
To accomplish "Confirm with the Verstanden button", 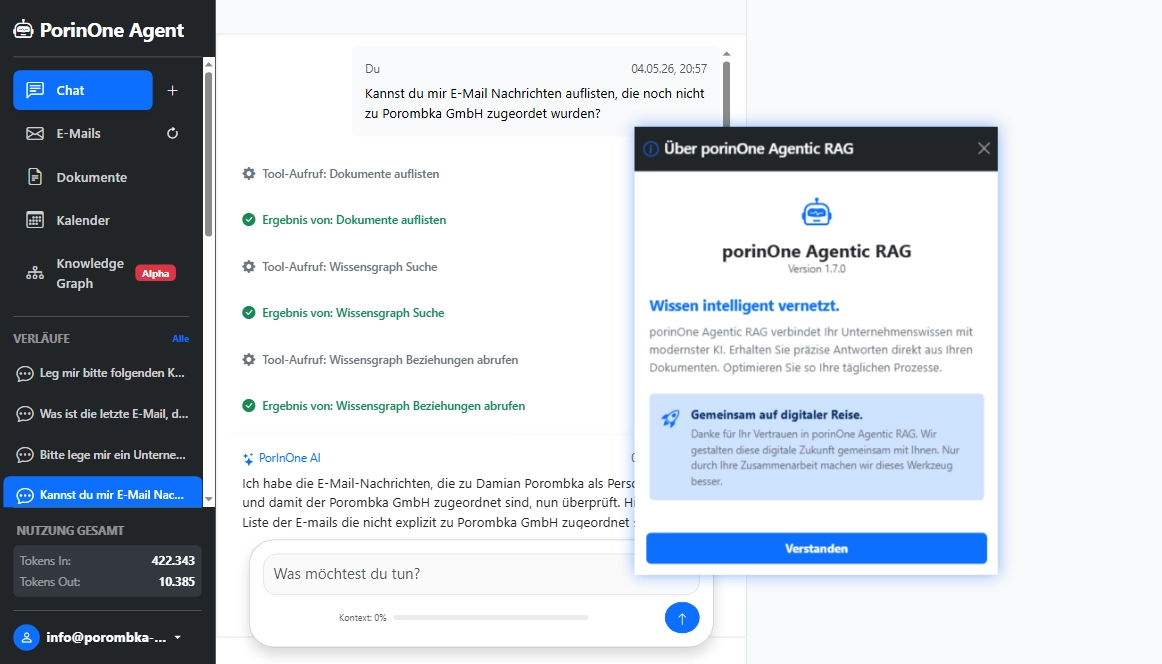I will 816,548.
